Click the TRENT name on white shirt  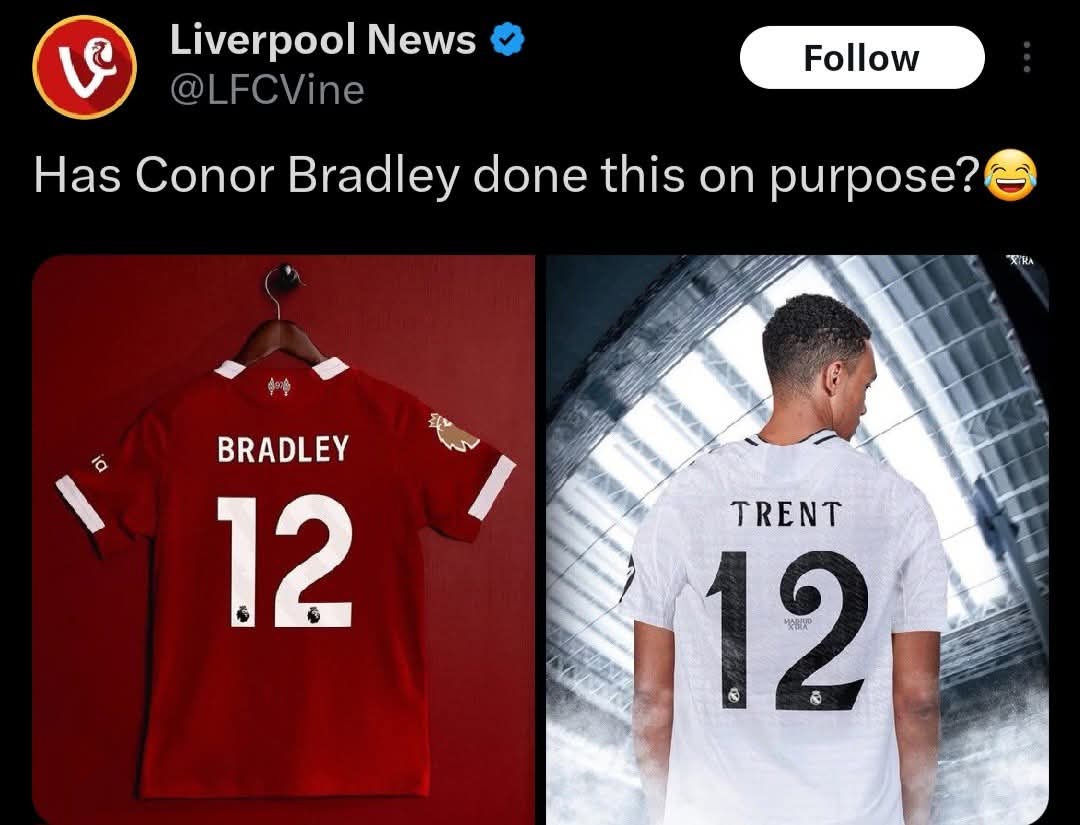pyautogui.click(x=786, y=514)
